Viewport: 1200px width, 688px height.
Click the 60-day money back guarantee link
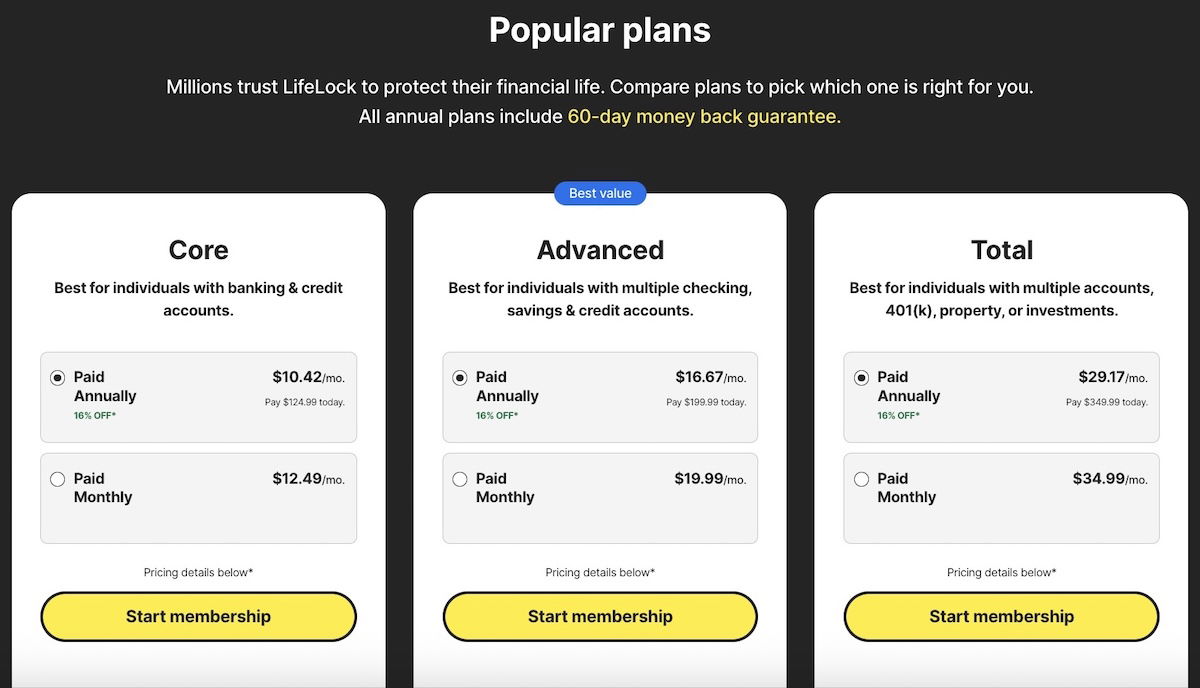pos(704,117)
